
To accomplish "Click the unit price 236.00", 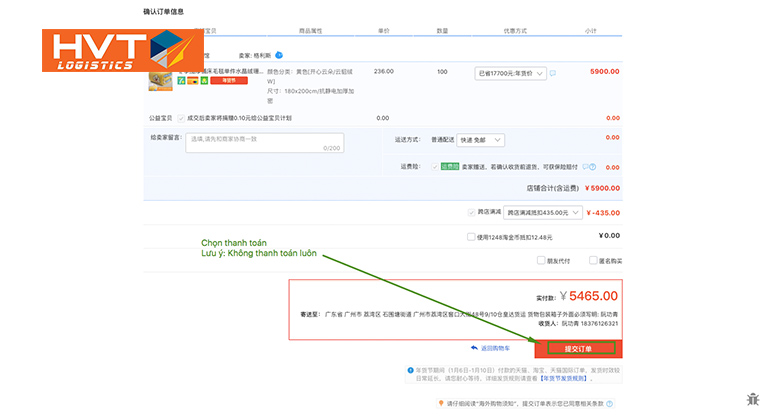I will [384, 72].
